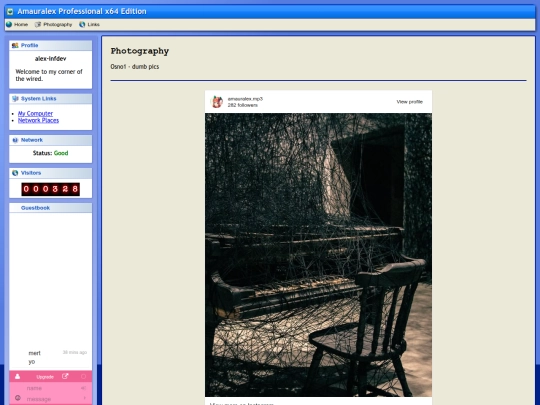Click the "Osno1 - dumb pics" subtitle
This screenshot has height=405, width=540.
[135, 66]
